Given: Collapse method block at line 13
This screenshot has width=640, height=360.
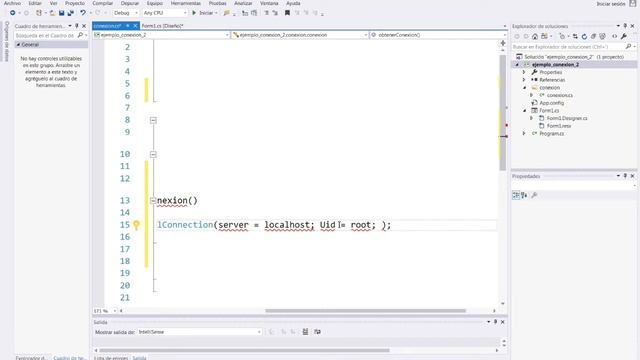Looking at the screenshot, I should tap(153, 200).
